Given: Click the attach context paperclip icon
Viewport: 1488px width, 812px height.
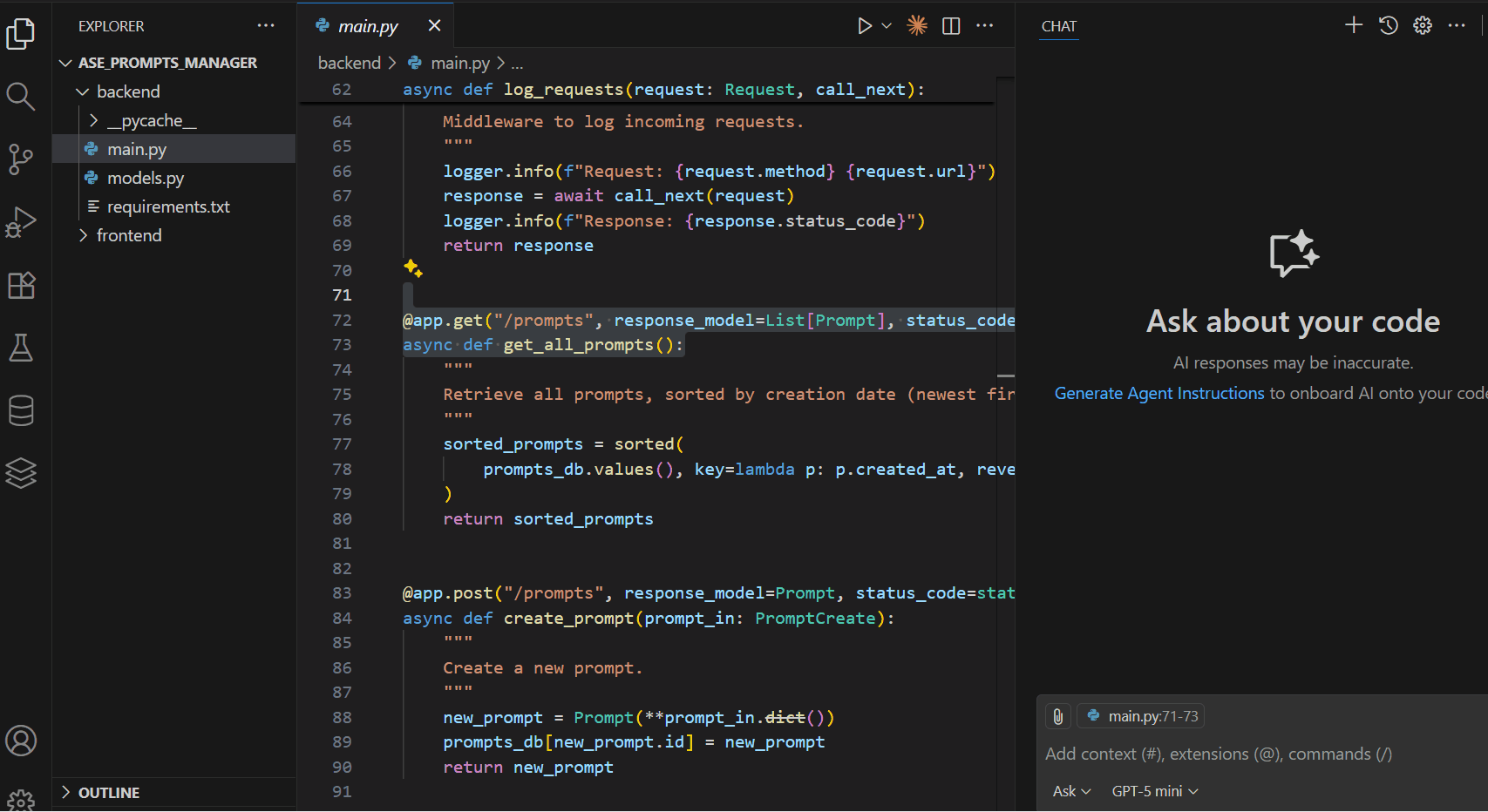Looking at the screenshot, I should point(1057,716).
